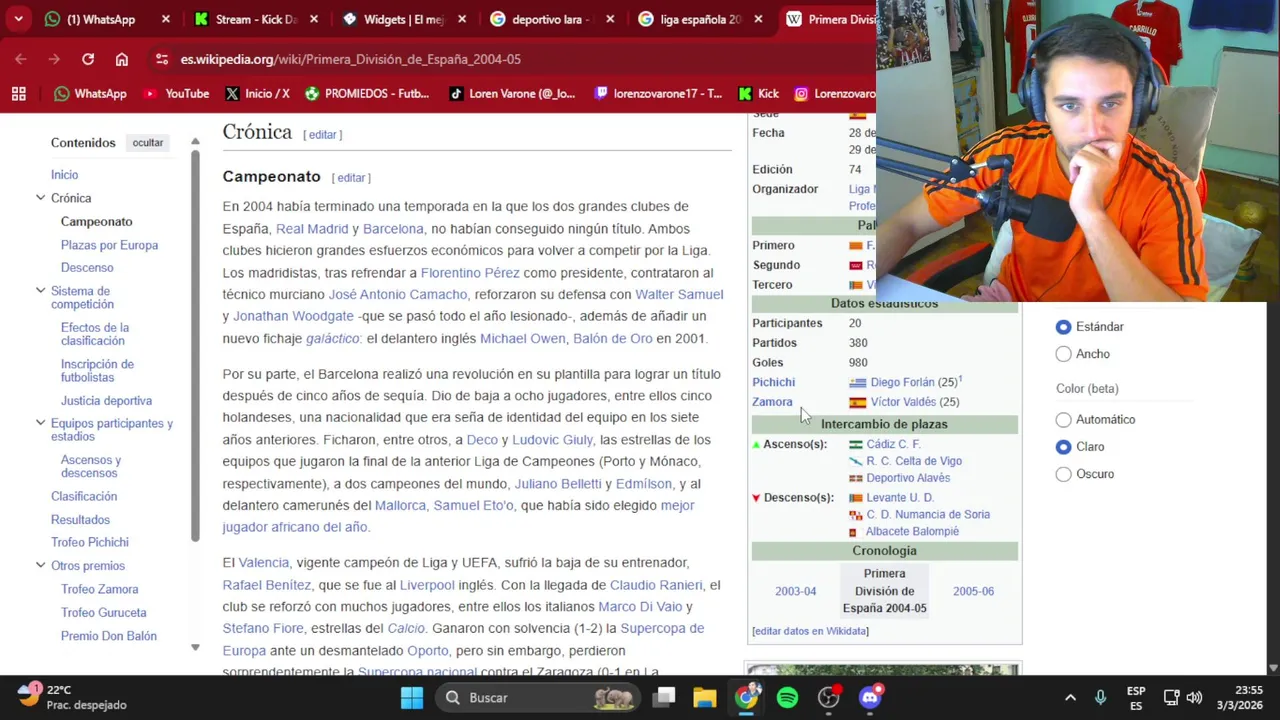Open the Inicio / X bookmark
This screenshot has height=720, width=1280.
click(257, 94)
